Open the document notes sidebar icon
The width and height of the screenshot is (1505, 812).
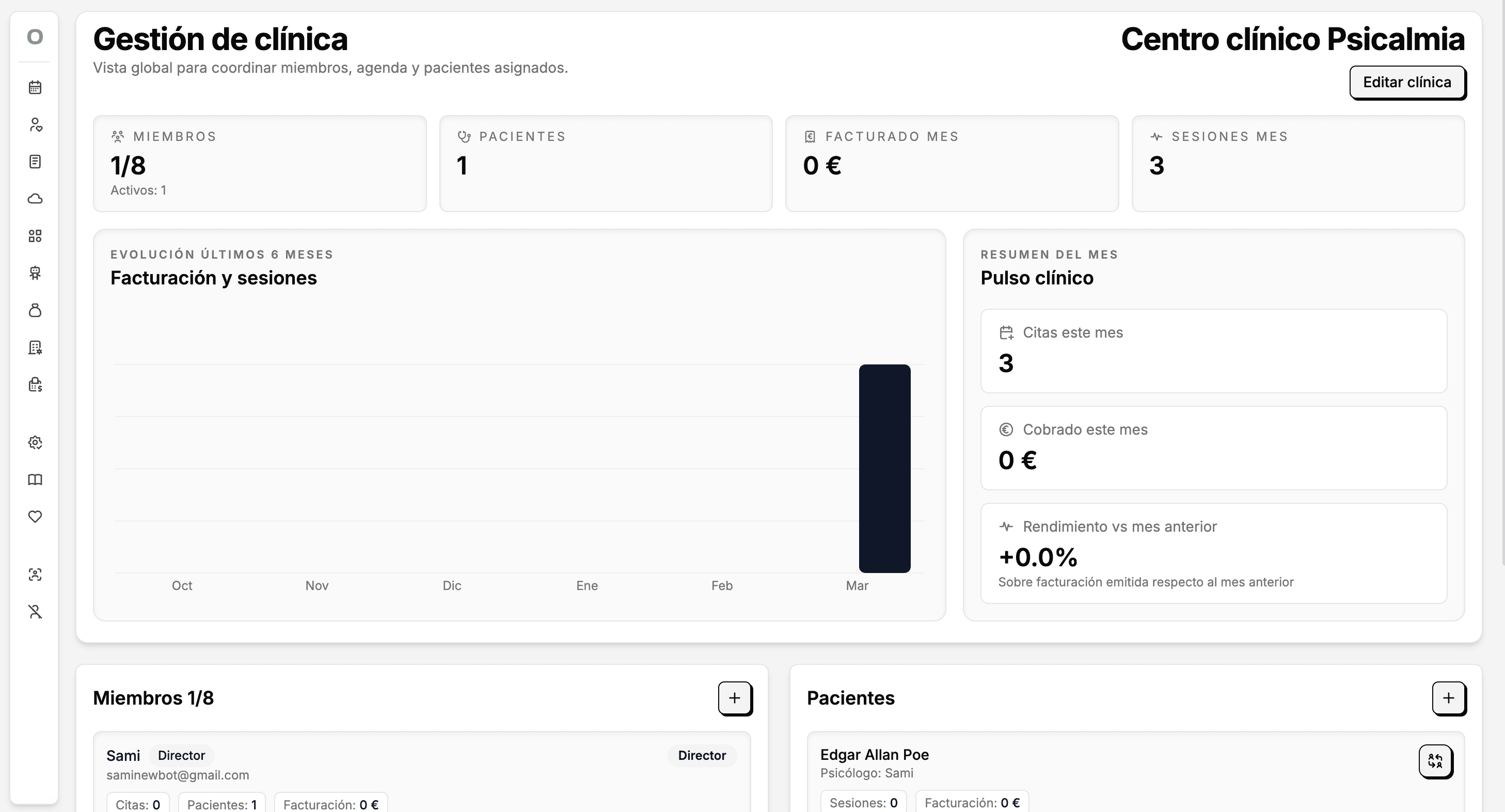tap(35, 162)
